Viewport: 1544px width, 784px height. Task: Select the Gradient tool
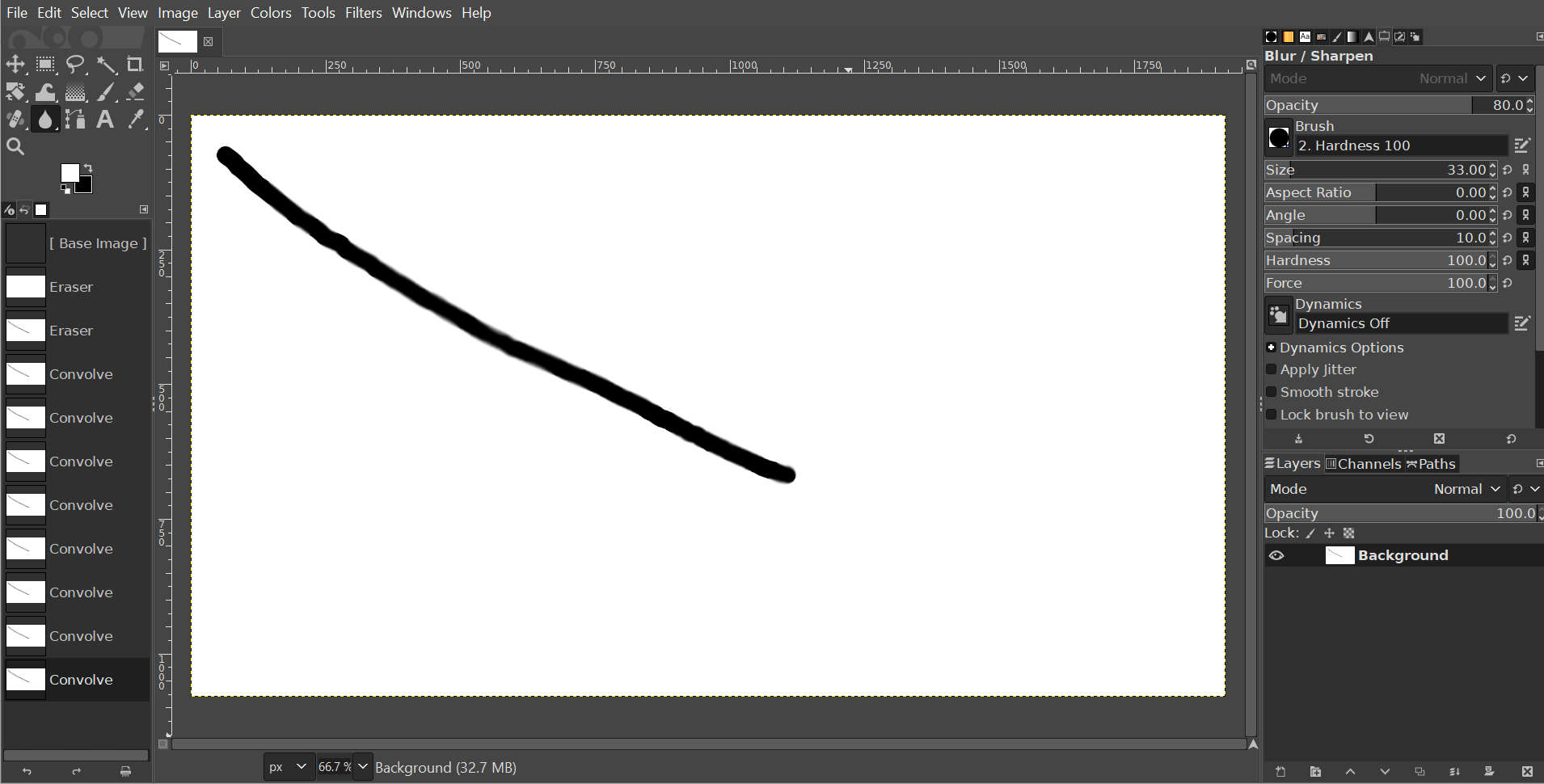point(75,92)
